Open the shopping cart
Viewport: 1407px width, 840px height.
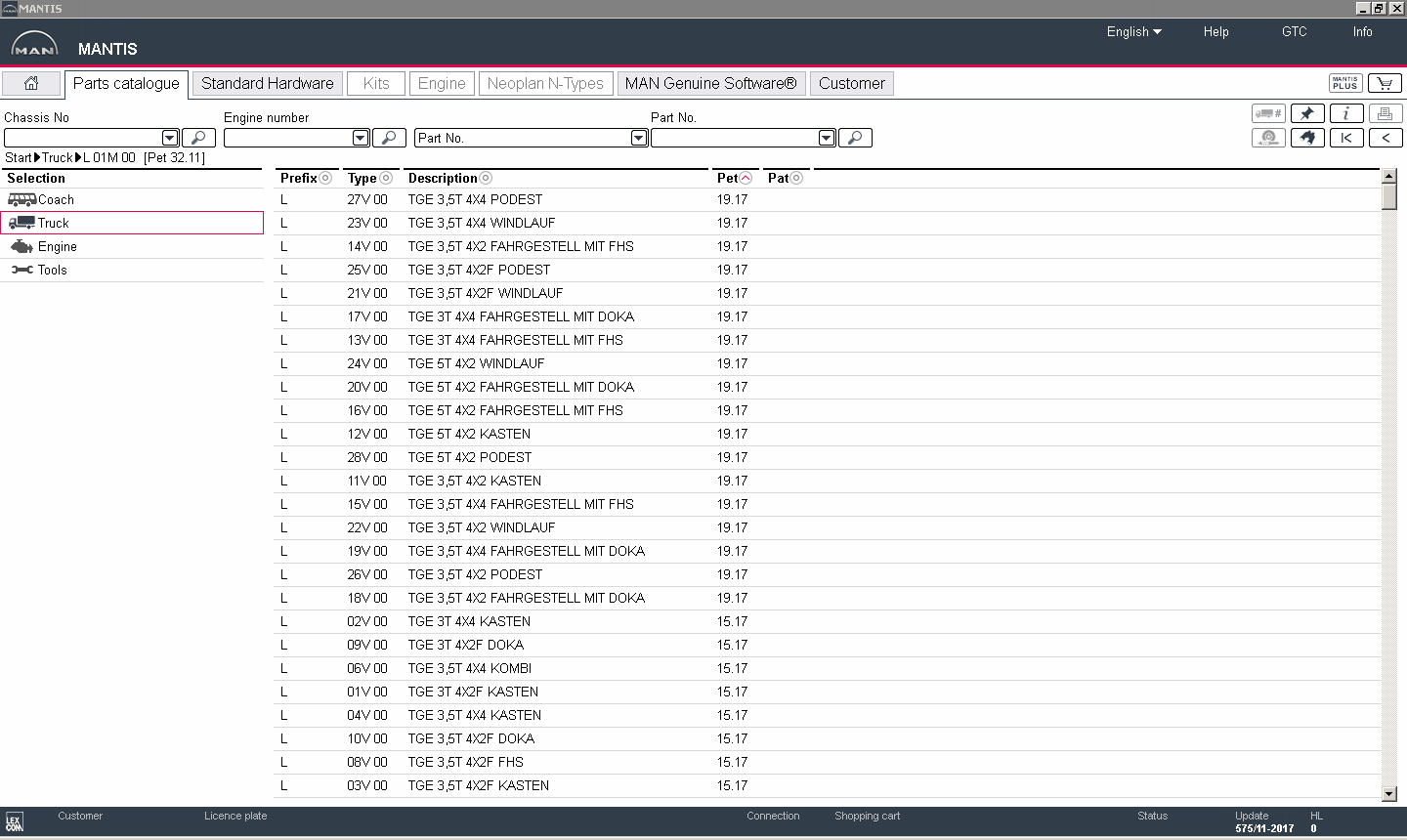(1385, 84)
